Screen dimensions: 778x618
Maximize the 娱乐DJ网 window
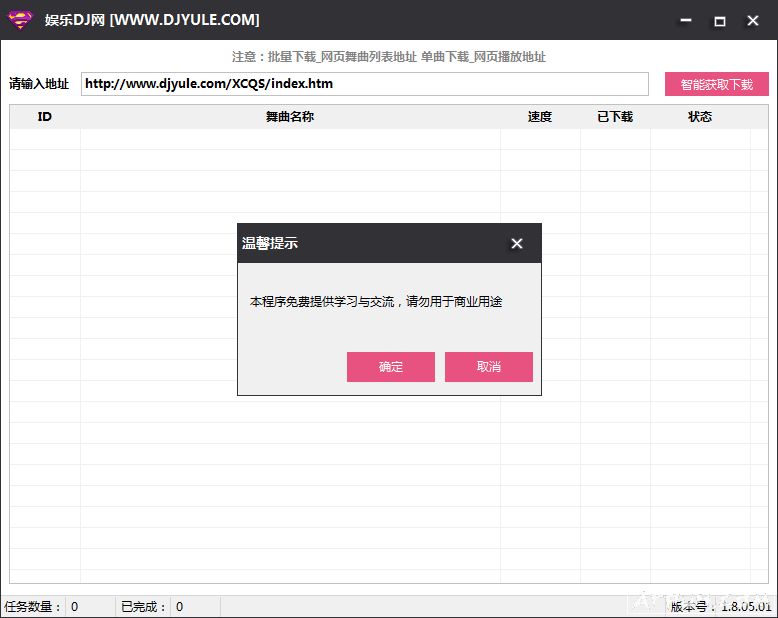tap(719, 20)
